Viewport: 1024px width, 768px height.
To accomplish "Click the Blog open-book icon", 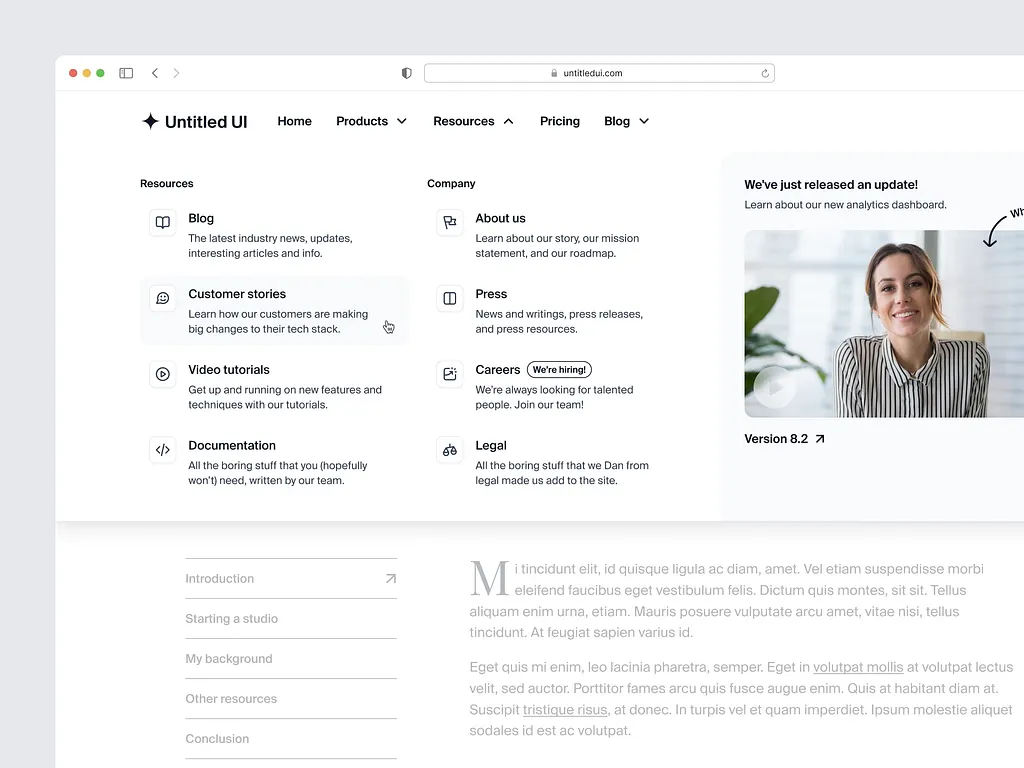I will coord(162,222).
